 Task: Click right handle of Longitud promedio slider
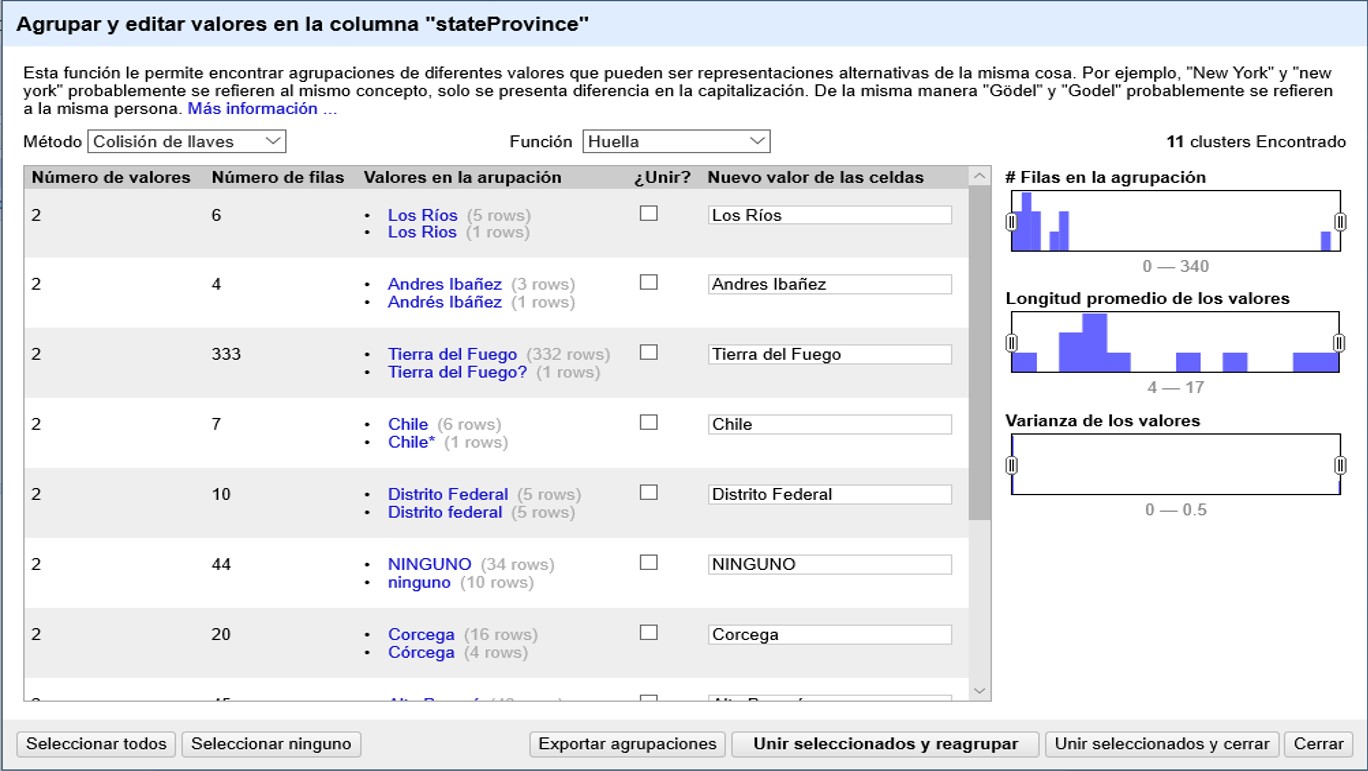(x=1340, y=343)
